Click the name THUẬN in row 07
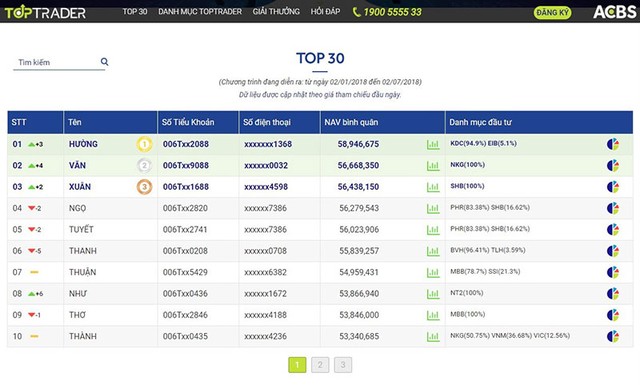The height and width of the screenshot is (385, 640). [x=82, y=272]
